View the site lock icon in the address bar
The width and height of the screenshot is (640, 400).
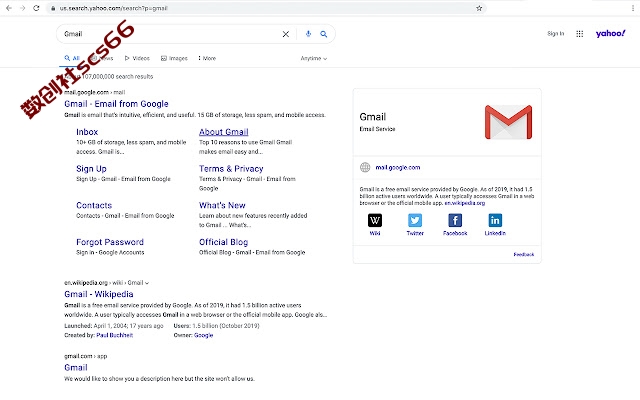click(53, 8)
